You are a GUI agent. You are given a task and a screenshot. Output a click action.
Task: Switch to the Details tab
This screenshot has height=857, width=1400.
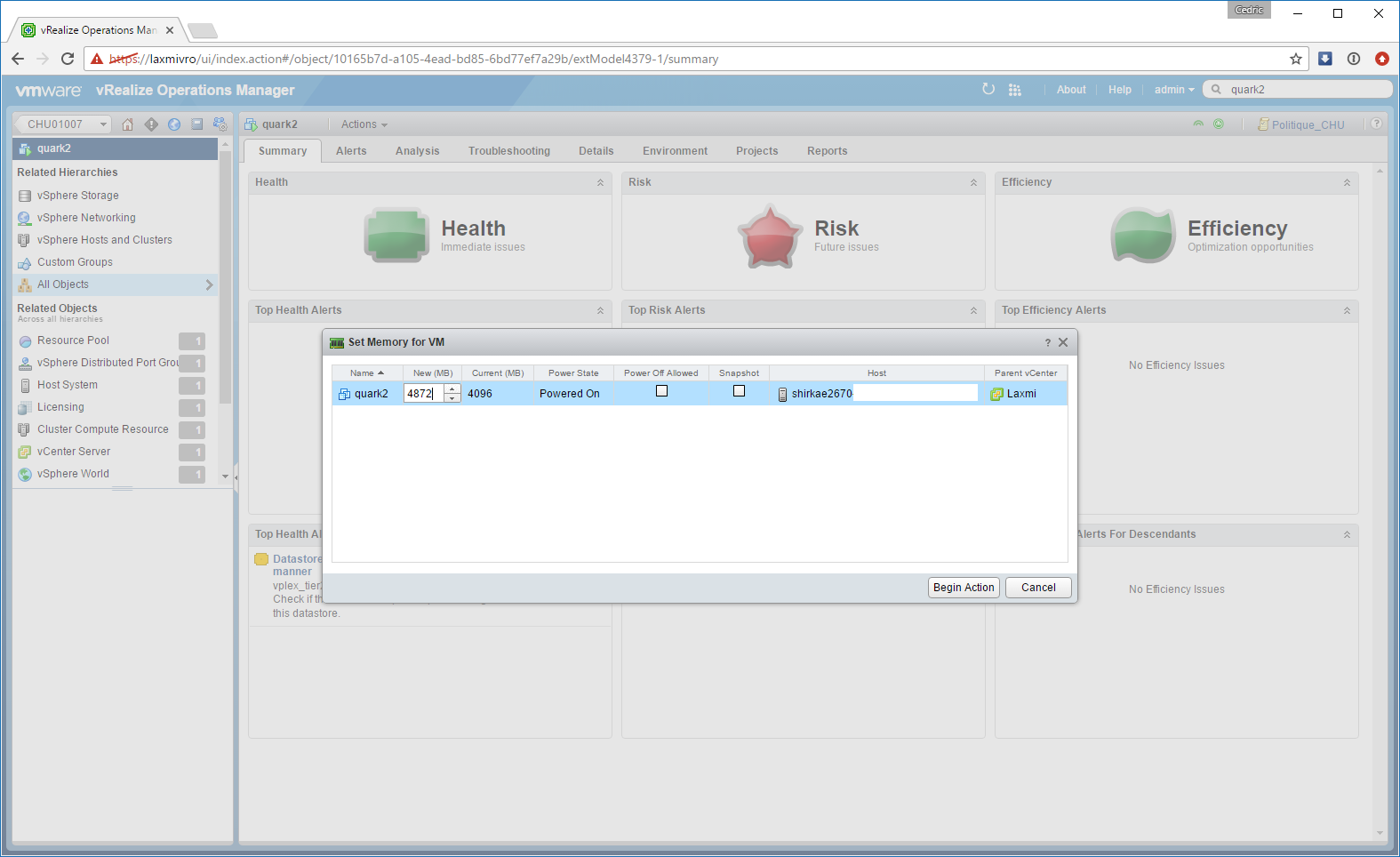[596, 151]
